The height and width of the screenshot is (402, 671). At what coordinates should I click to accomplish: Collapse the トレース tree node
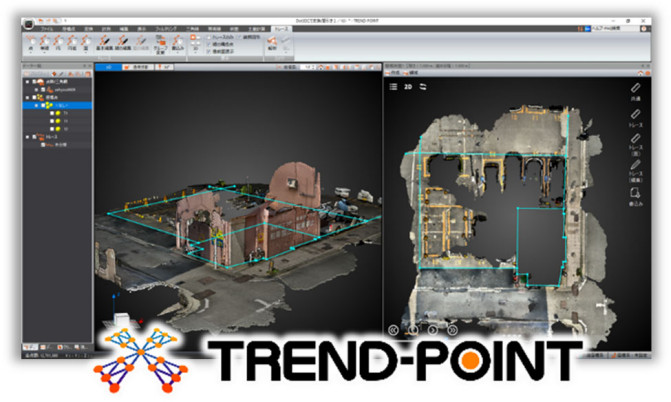(x=27, y=137)
